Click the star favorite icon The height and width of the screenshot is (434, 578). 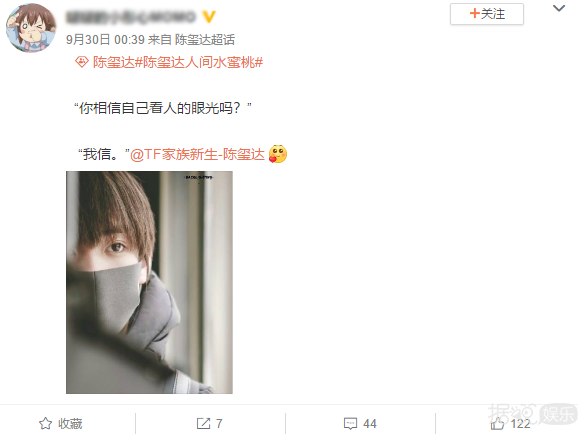pos(45,423)
